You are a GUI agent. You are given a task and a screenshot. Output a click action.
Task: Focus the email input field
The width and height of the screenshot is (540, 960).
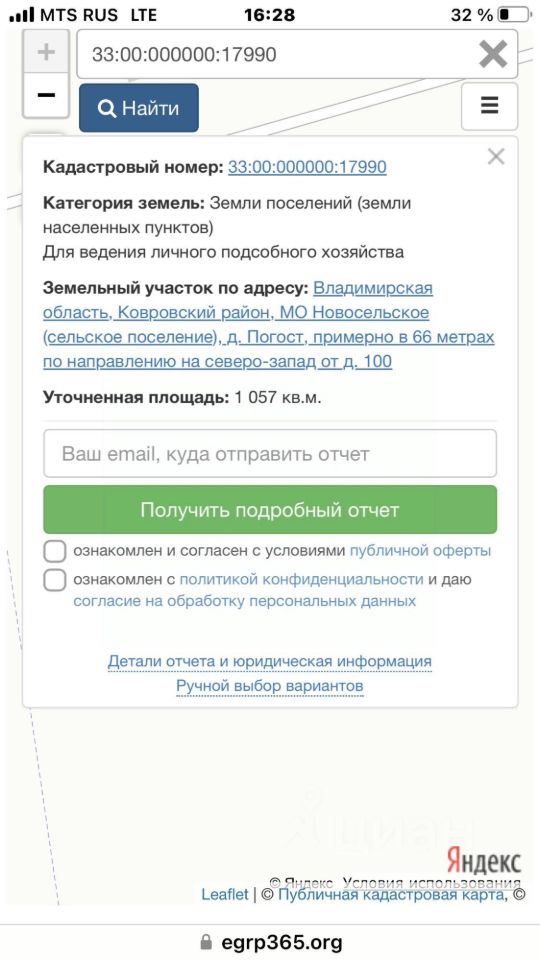[x=270, y=454]
